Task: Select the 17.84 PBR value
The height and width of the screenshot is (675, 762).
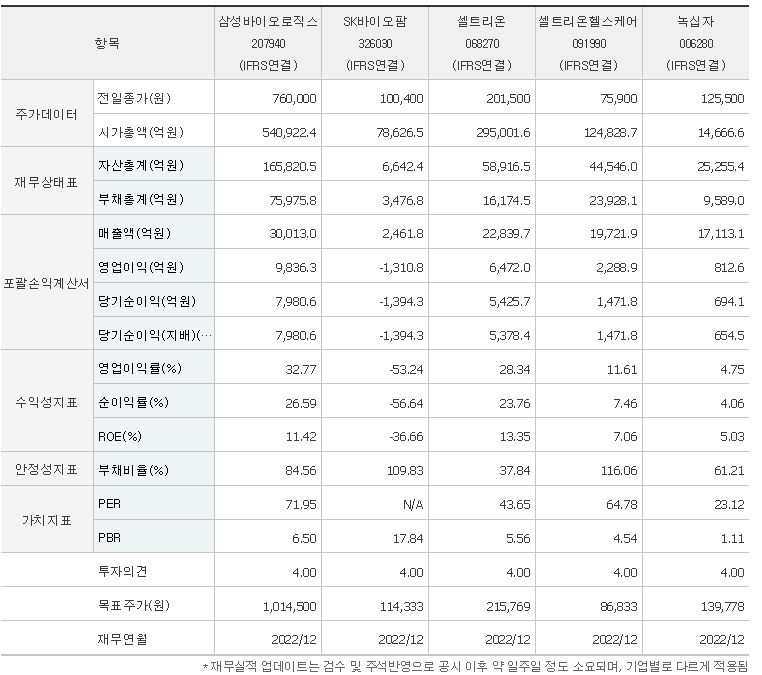Action: [x=408, y=539]
